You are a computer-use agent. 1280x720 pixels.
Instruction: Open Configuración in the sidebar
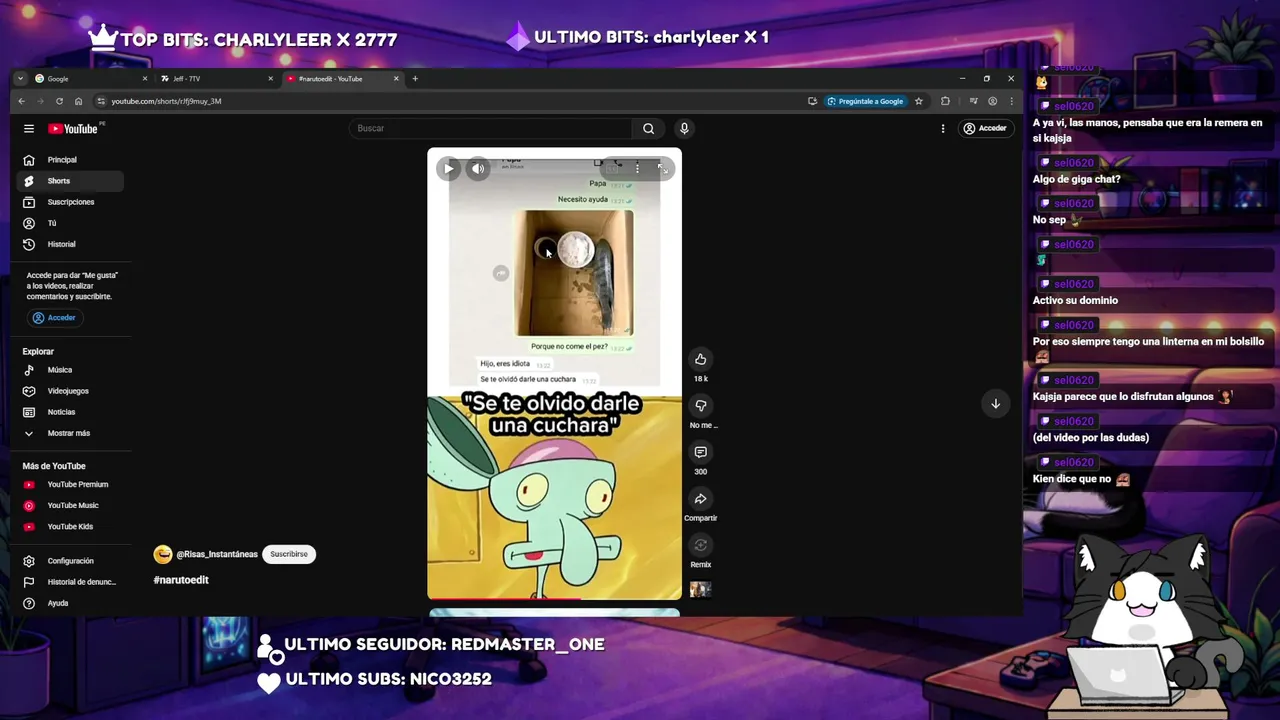click(x=70, y=561)
